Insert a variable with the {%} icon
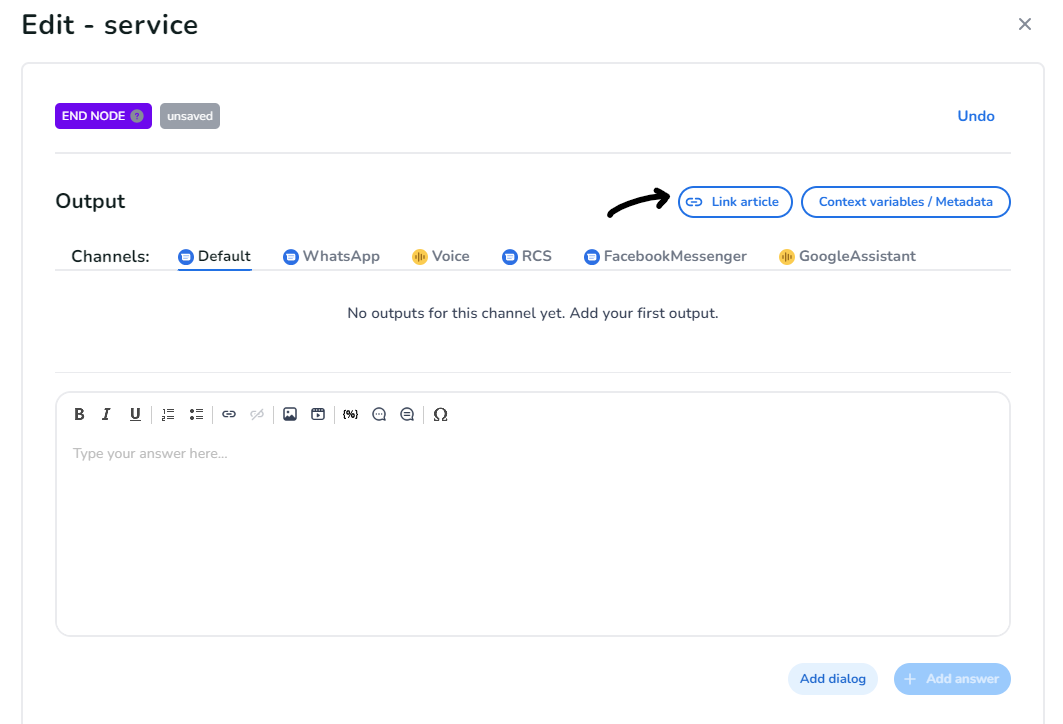This screenshot has width=1063, height=724. [x=350, y=414]
